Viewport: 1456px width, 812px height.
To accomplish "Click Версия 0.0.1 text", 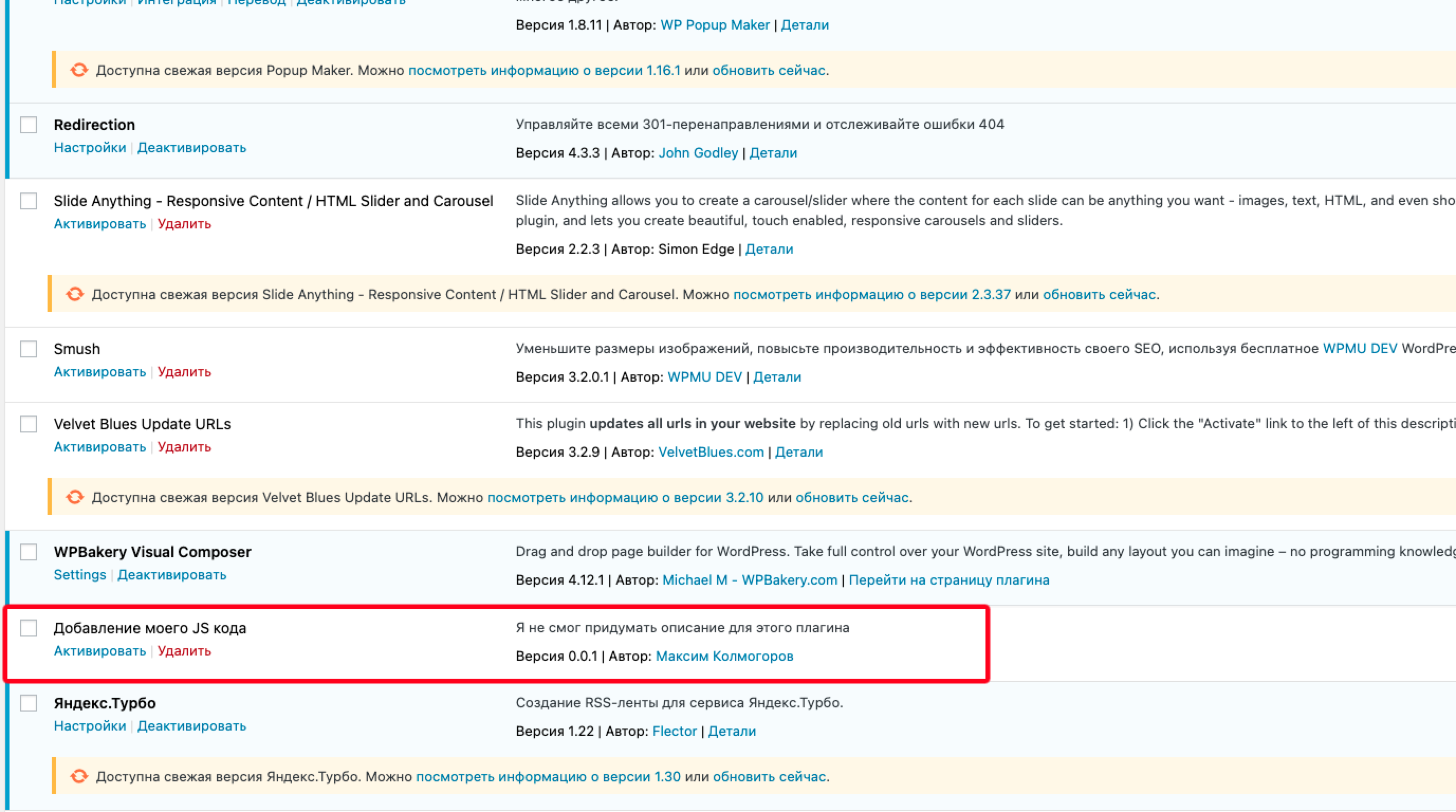I will click(557, 657).
